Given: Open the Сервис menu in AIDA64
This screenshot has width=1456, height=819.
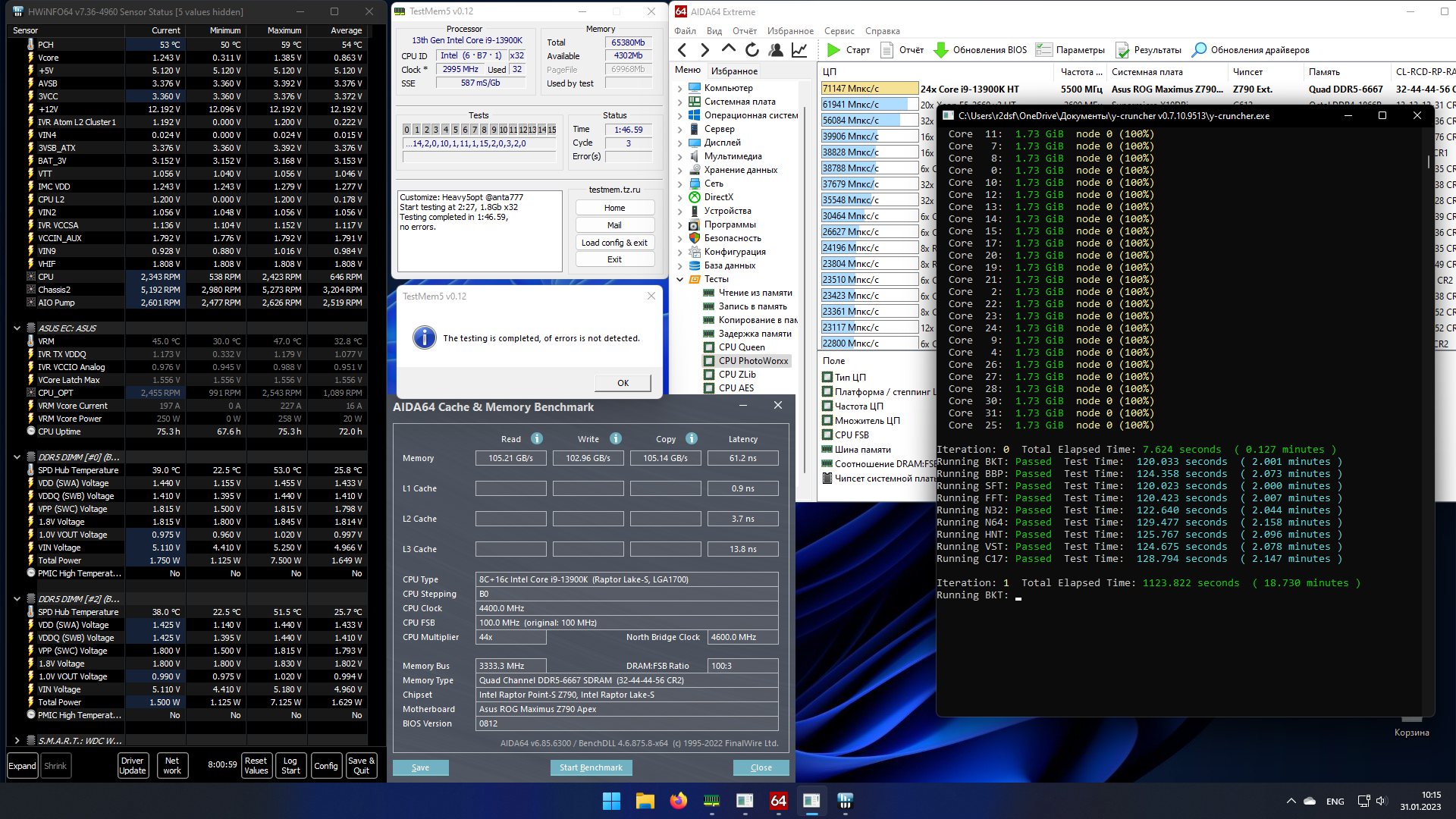Looking at the screenshot, I should 839,31.
